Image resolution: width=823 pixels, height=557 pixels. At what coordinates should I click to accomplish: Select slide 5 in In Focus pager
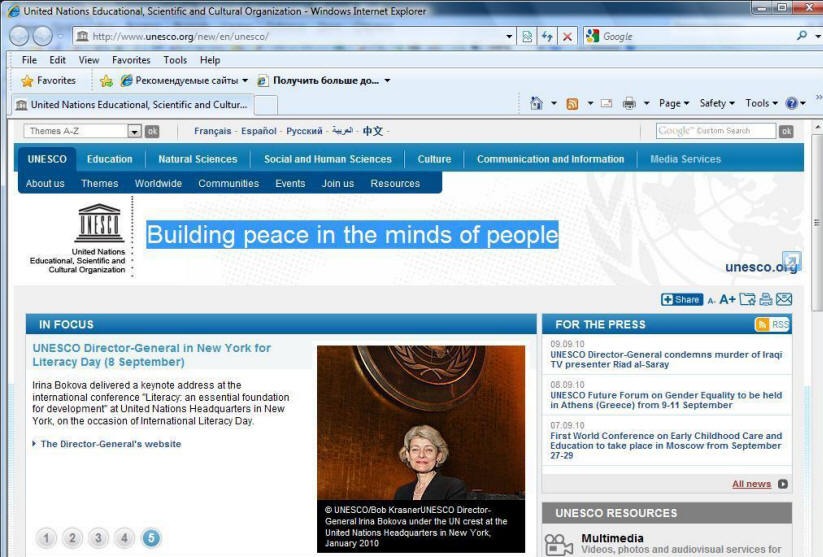151,538
